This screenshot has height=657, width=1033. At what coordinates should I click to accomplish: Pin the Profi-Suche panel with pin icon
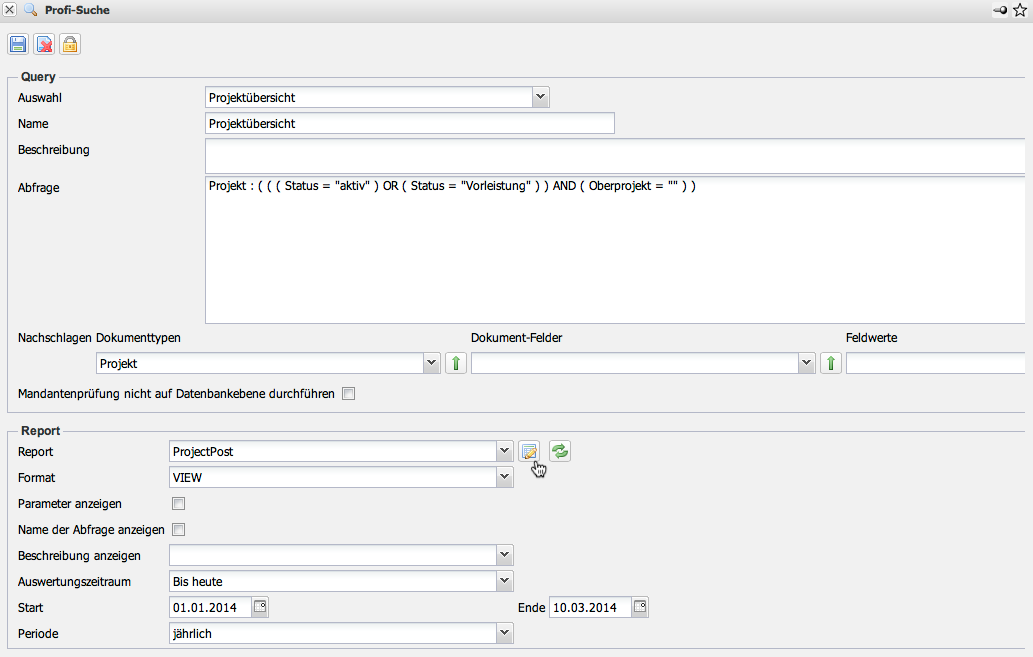[x=999, y=10]
